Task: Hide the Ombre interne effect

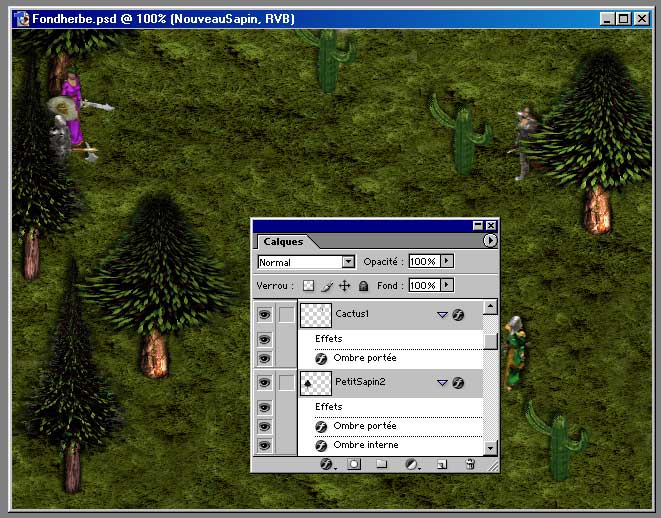Action: (x=264, y=445)
